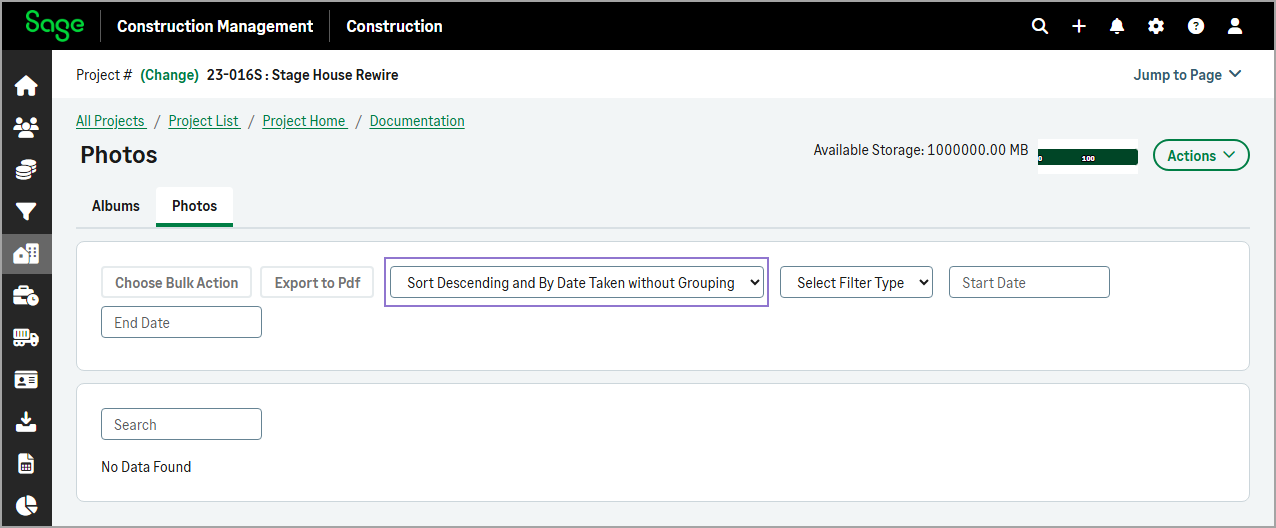This screenshot has width=1276, height=528.
Task: Open the settings gear icon
Action: (x=1156, y=26)
